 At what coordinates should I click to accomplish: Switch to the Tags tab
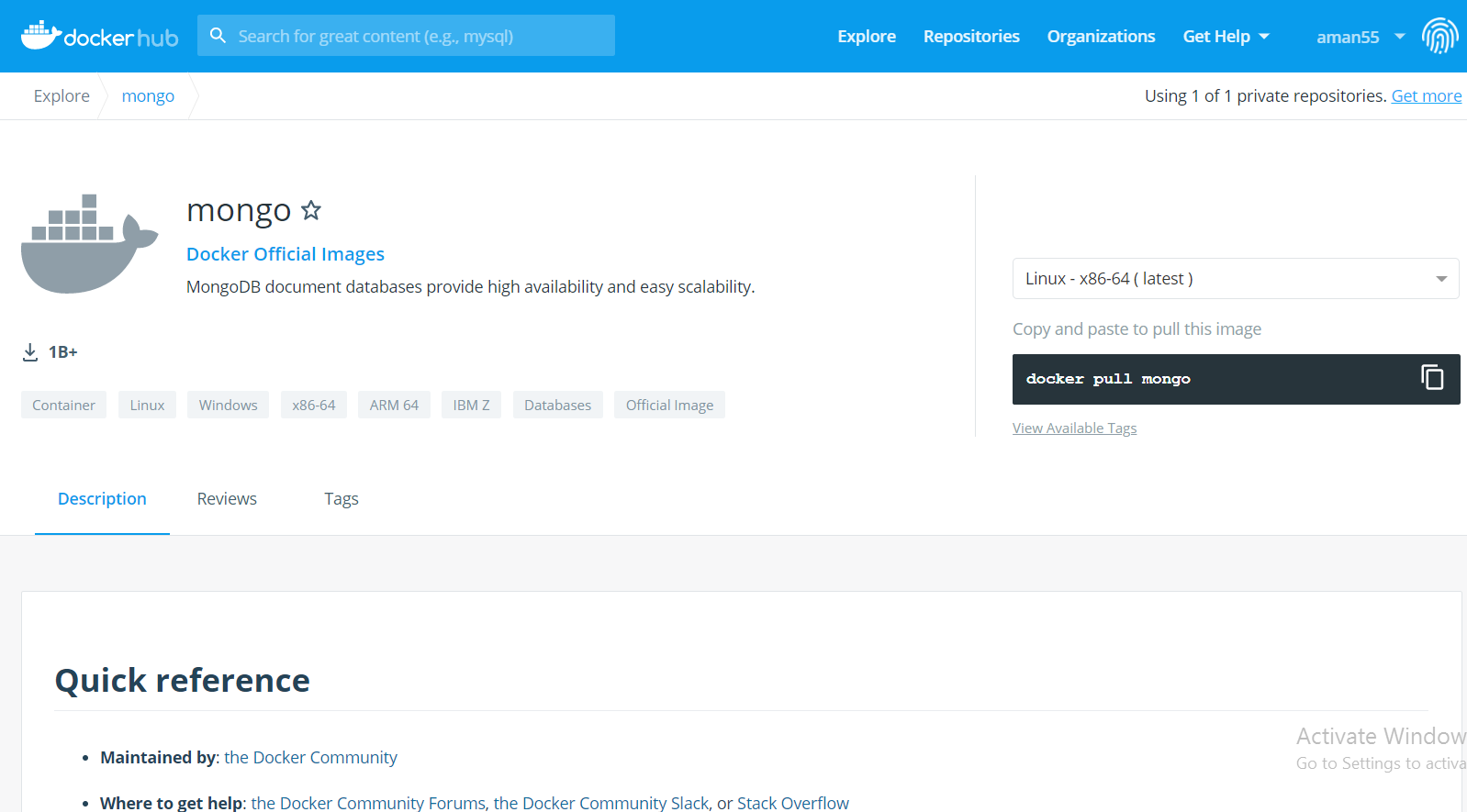(342, 499)
